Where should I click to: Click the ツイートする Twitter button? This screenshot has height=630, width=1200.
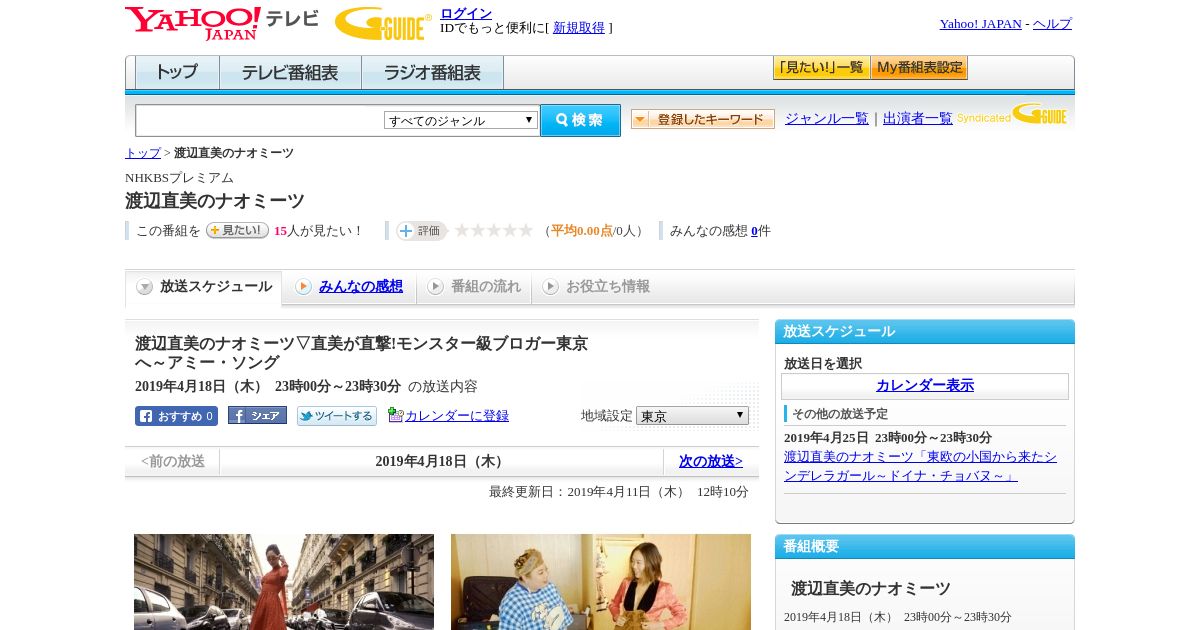click(337, 416)
